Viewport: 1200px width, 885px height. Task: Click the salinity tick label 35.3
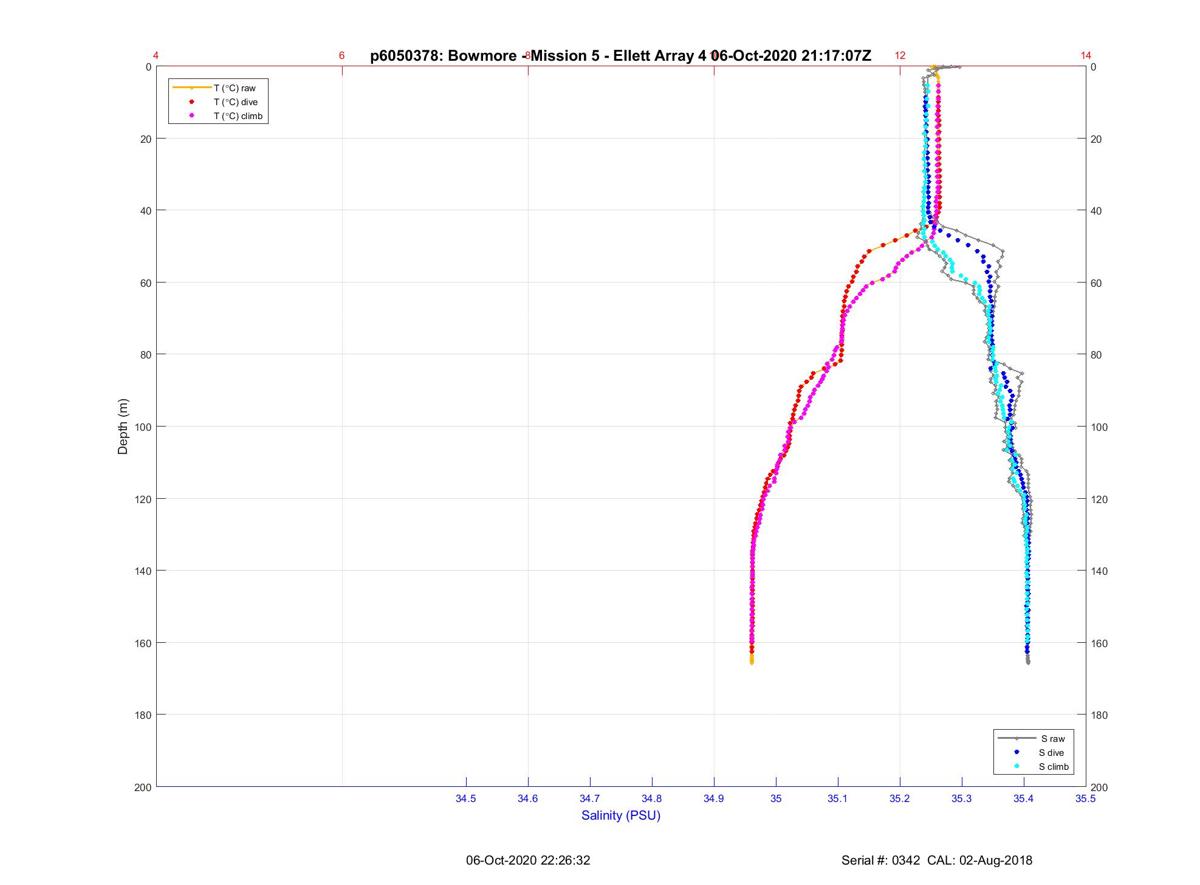pos(962,798)
